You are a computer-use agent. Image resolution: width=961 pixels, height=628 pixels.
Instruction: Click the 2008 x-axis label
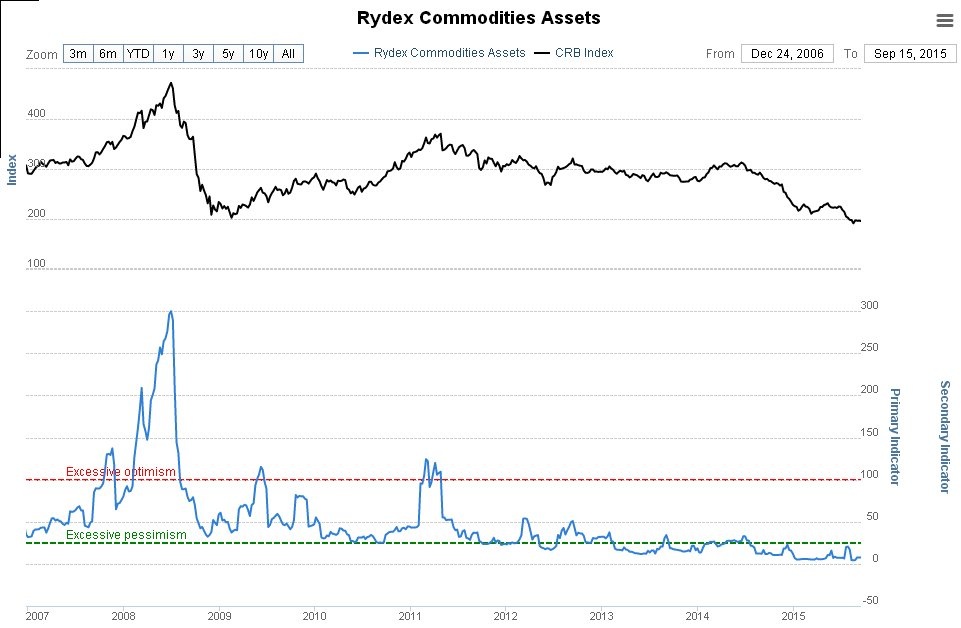(123, 616)
